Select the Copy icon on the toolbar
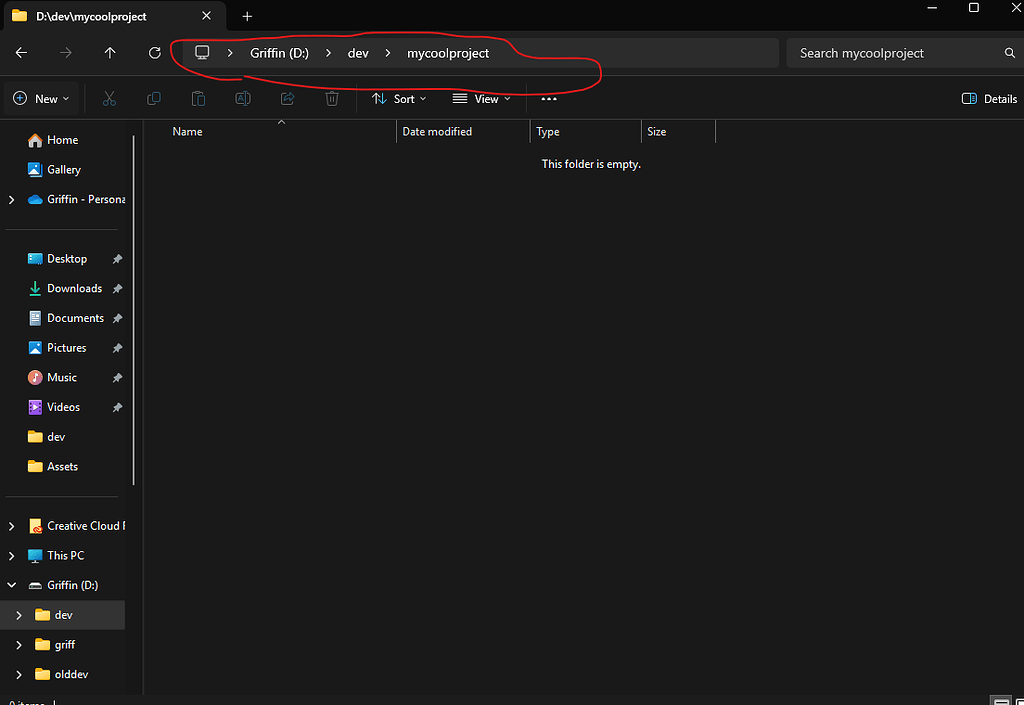 (x=154, y=98)
